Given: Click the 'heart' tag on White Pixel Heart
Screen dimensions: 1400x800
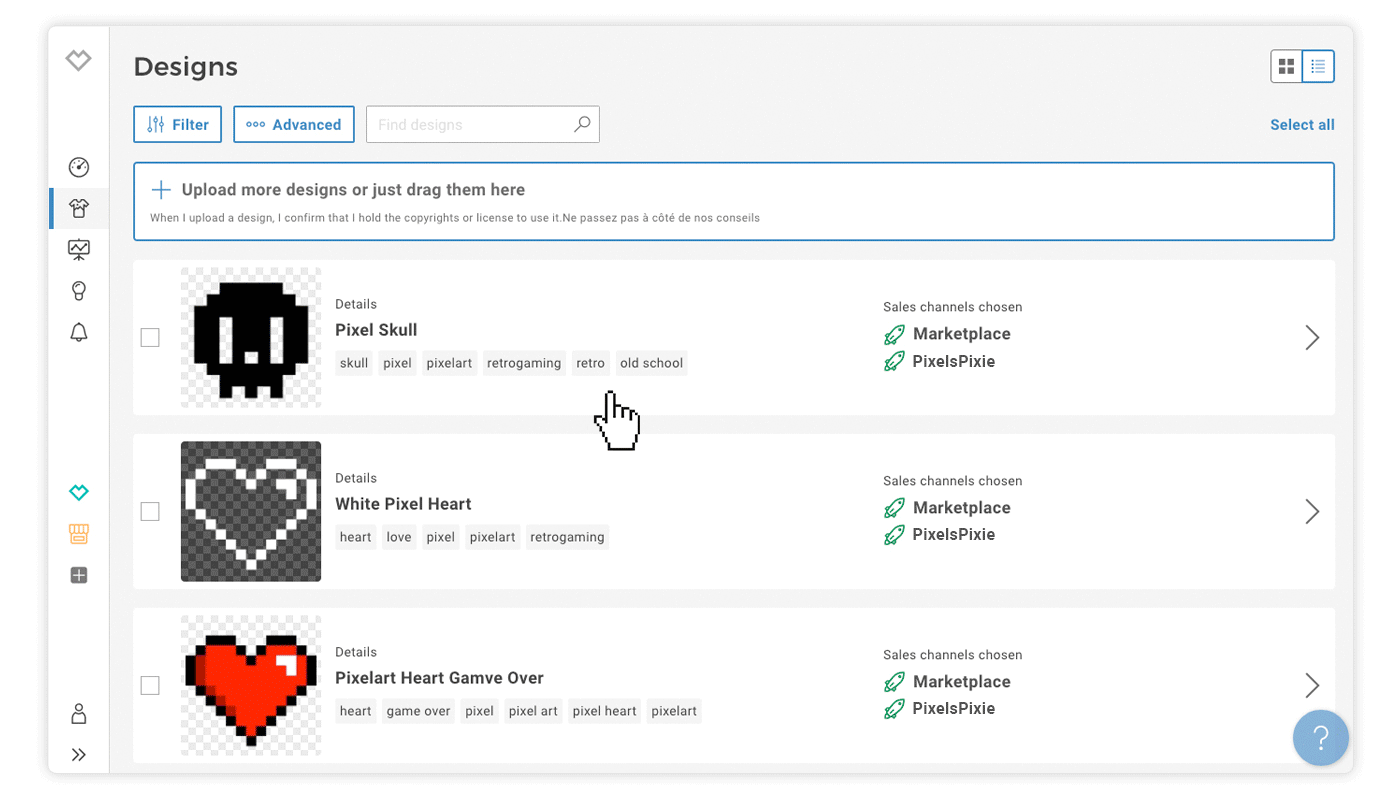Looking at the screenshot, I should coord(355,537).
